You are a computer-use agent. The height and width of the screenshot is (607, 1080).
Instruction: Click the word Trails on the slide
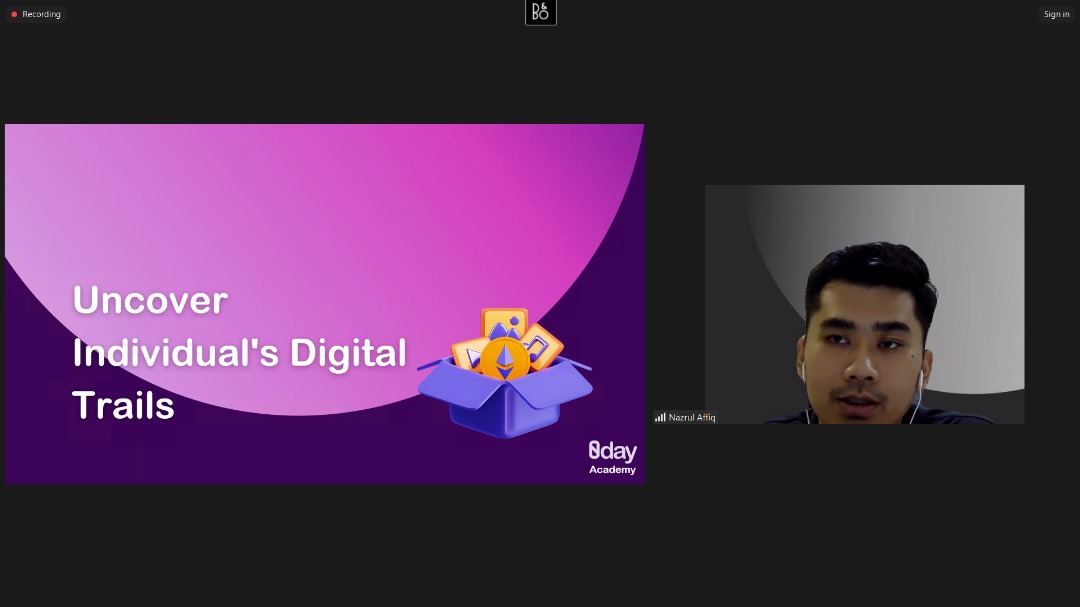point(123,405)
